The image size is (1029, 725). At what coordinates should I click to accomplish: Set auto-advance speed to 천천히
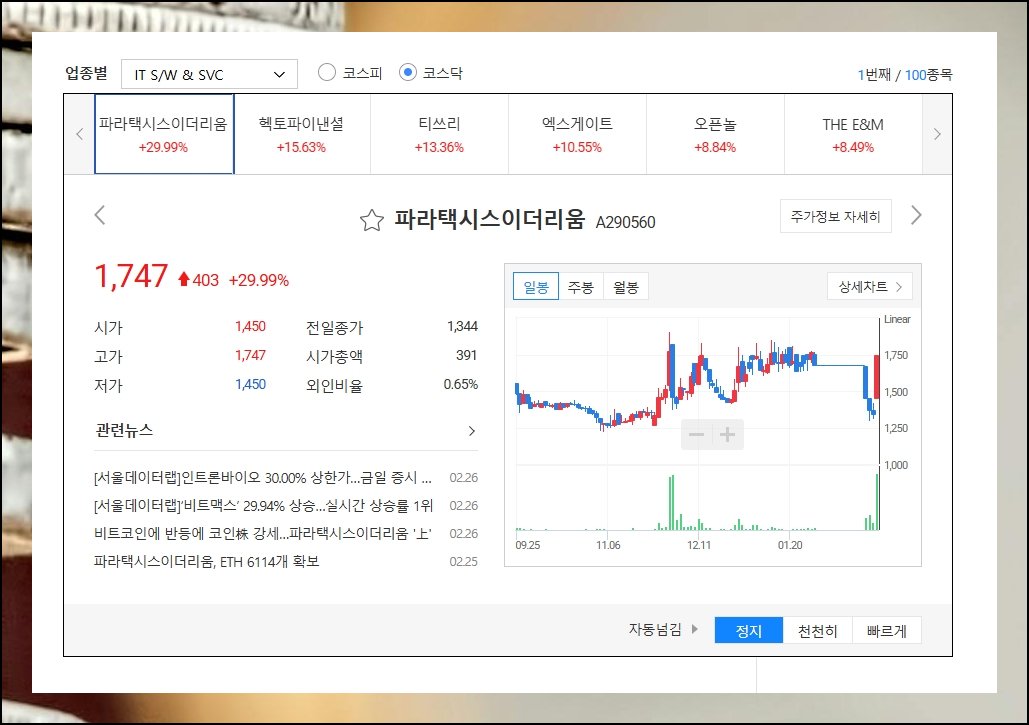(x=818, y=631)
